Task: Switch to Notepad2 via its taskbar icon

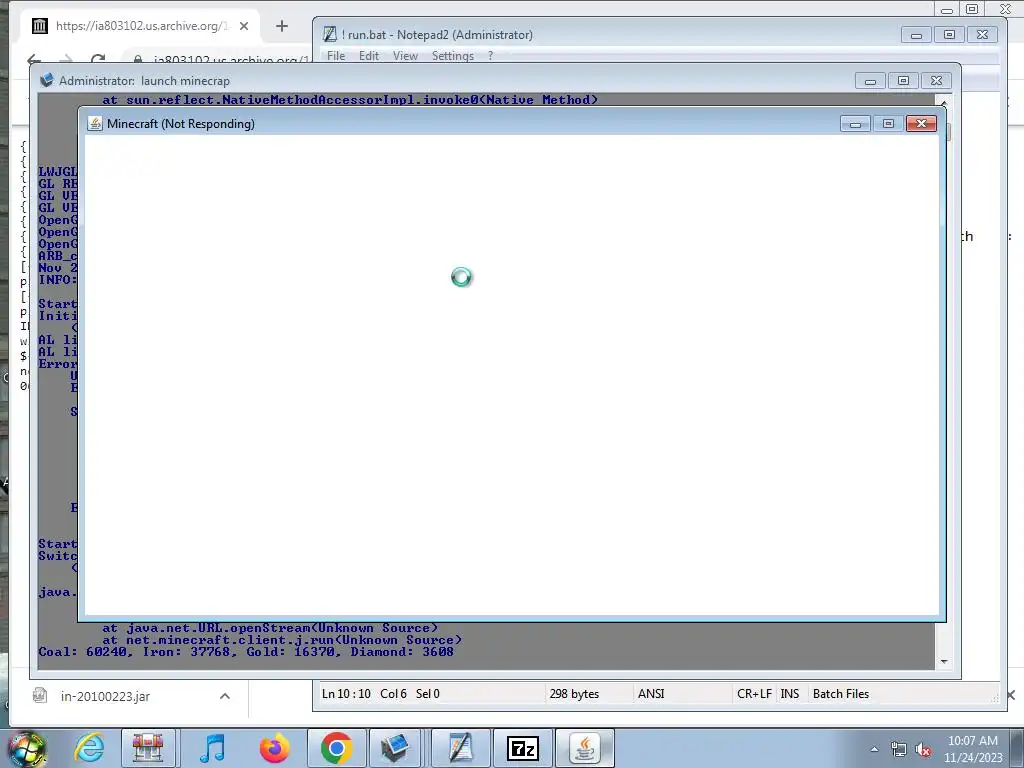Action: pyautogui.click(x=460, y=748)
